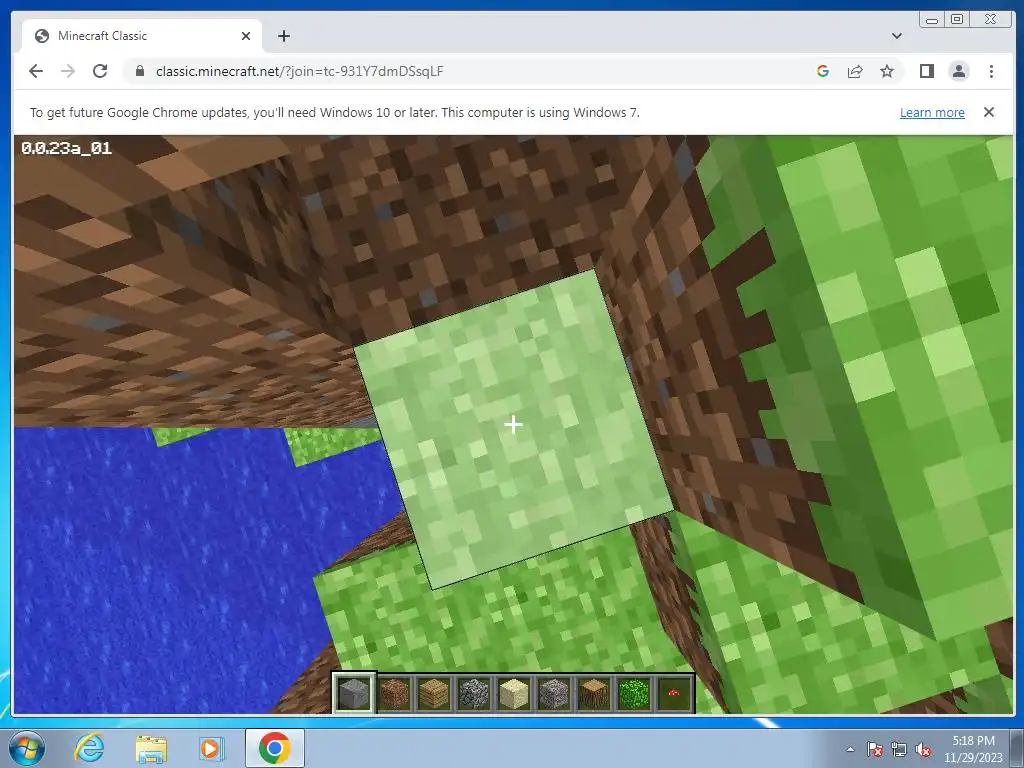Select the cobblestone block in hotbar
1024x768 pixels.
tap(474, 693)
